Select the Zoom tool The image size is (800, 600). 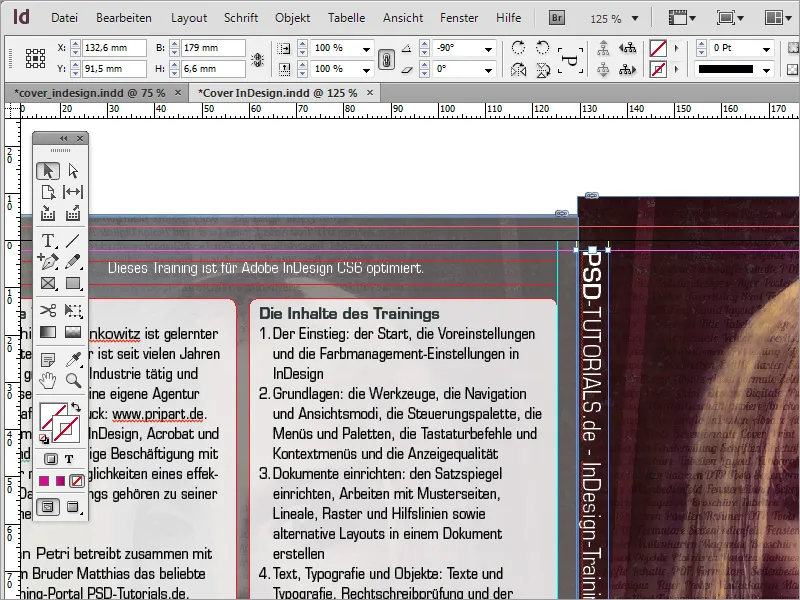[73, 380]
